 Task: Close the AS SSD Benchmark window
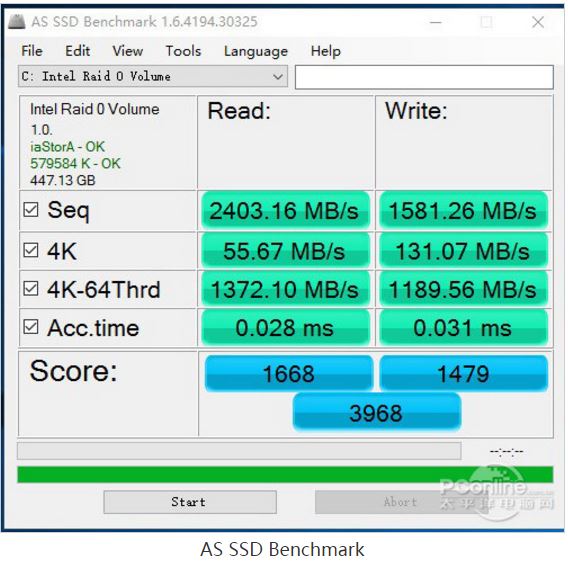[x=538, y=22]
